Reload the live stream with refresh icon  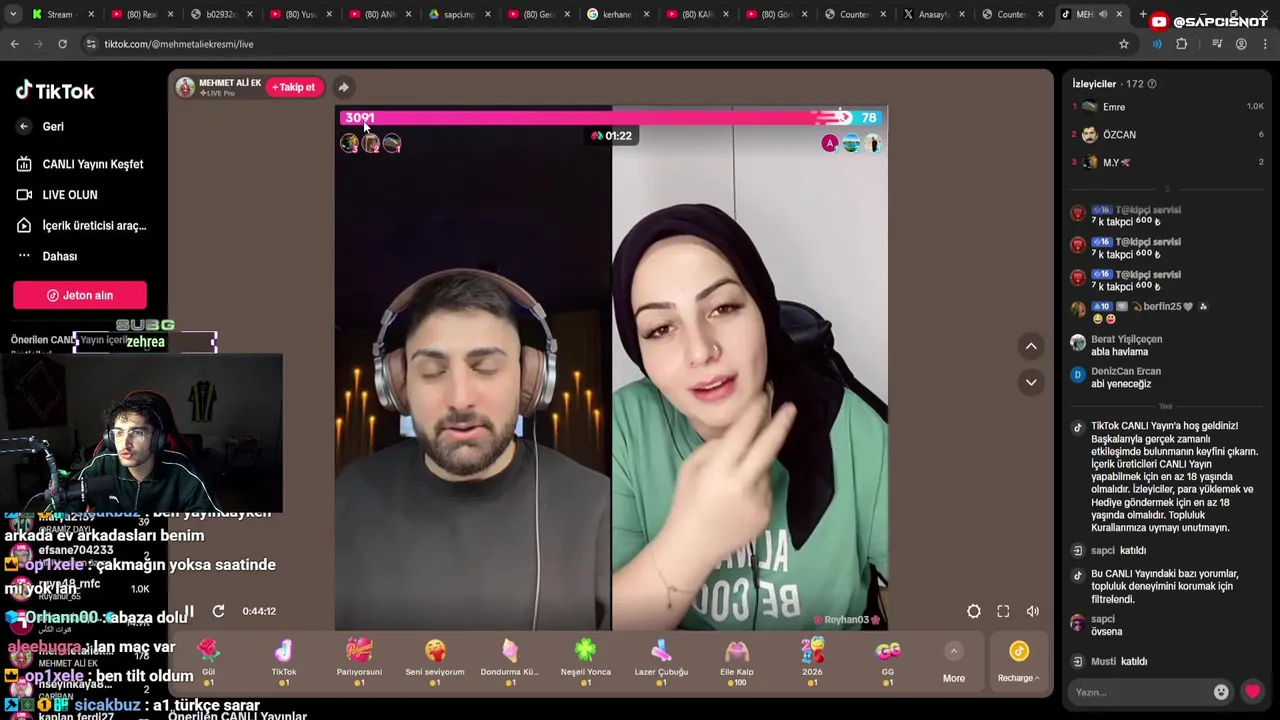pyautogui.click(x=218, y=611)
